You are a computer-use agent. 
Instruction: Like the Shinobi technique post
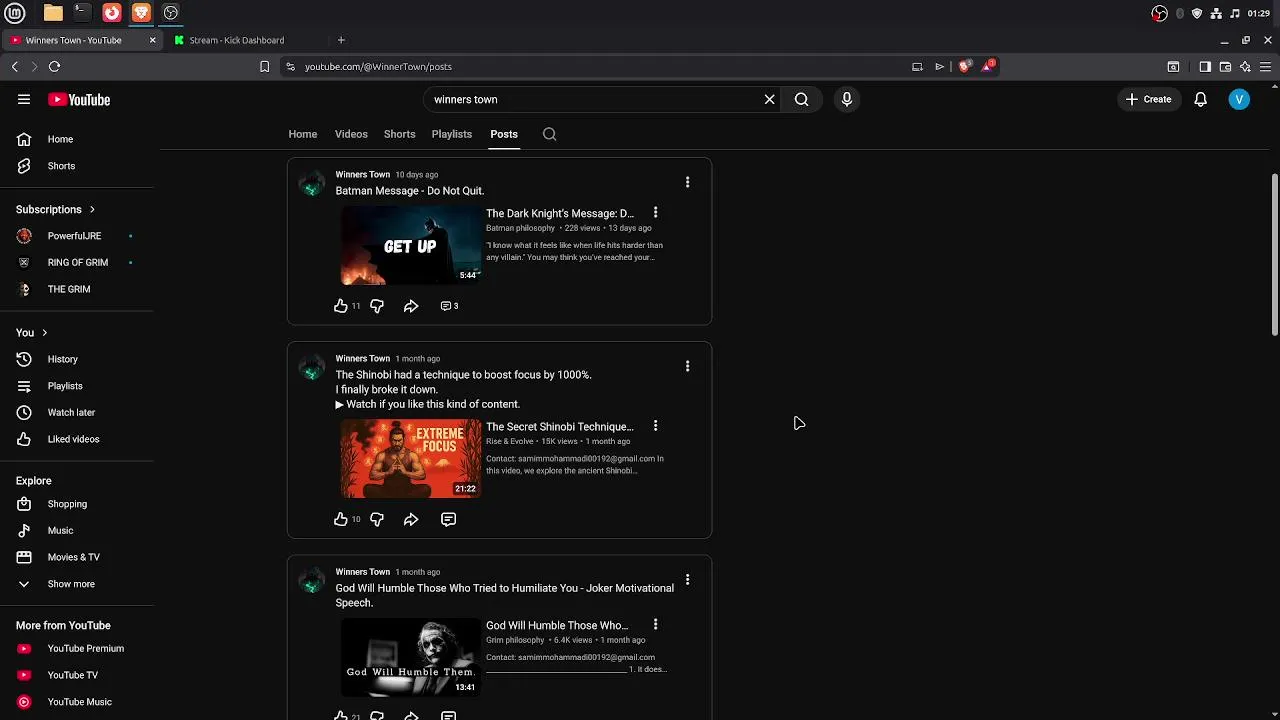pos(341,519)
